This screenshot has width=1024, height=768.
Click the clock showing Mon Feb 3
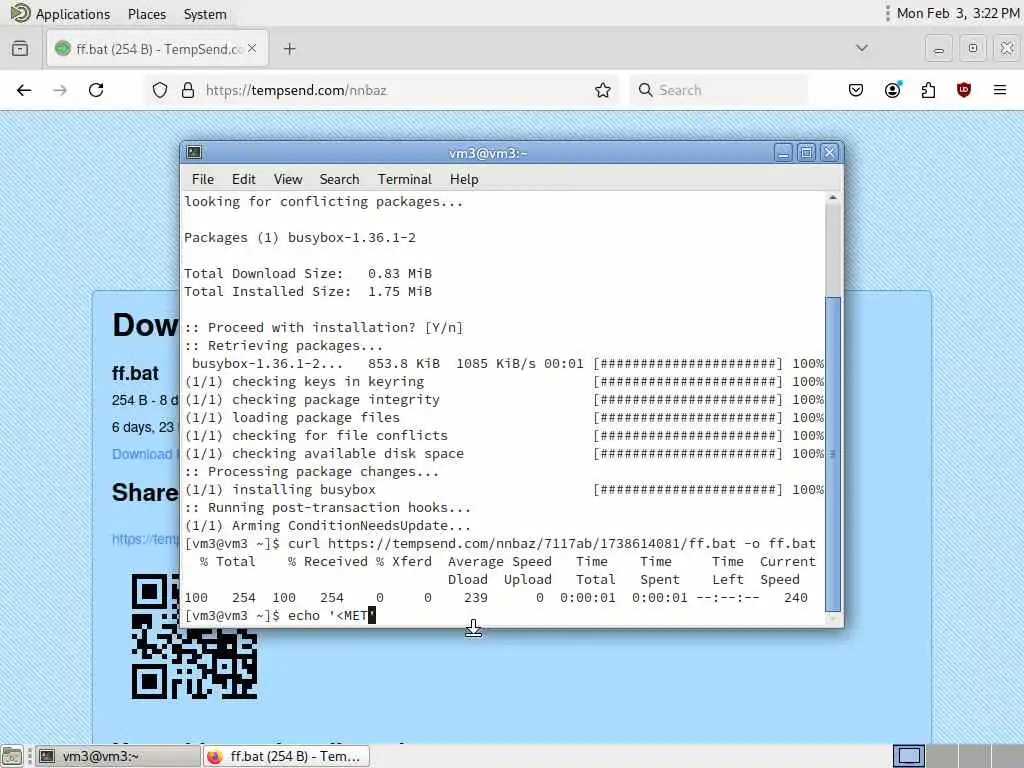957,13
